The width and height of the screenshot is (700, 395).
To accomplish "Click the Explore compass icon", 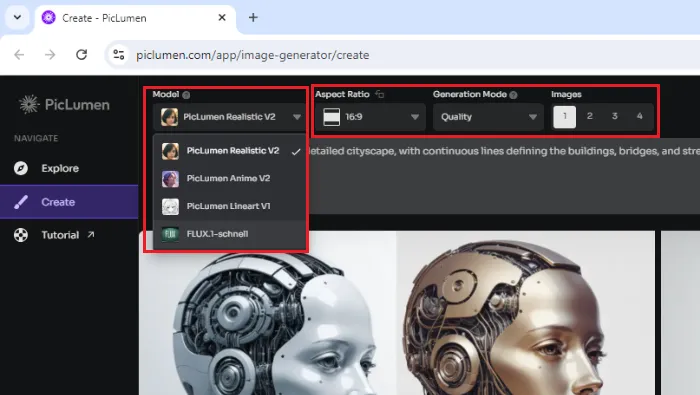I will 21,168.
